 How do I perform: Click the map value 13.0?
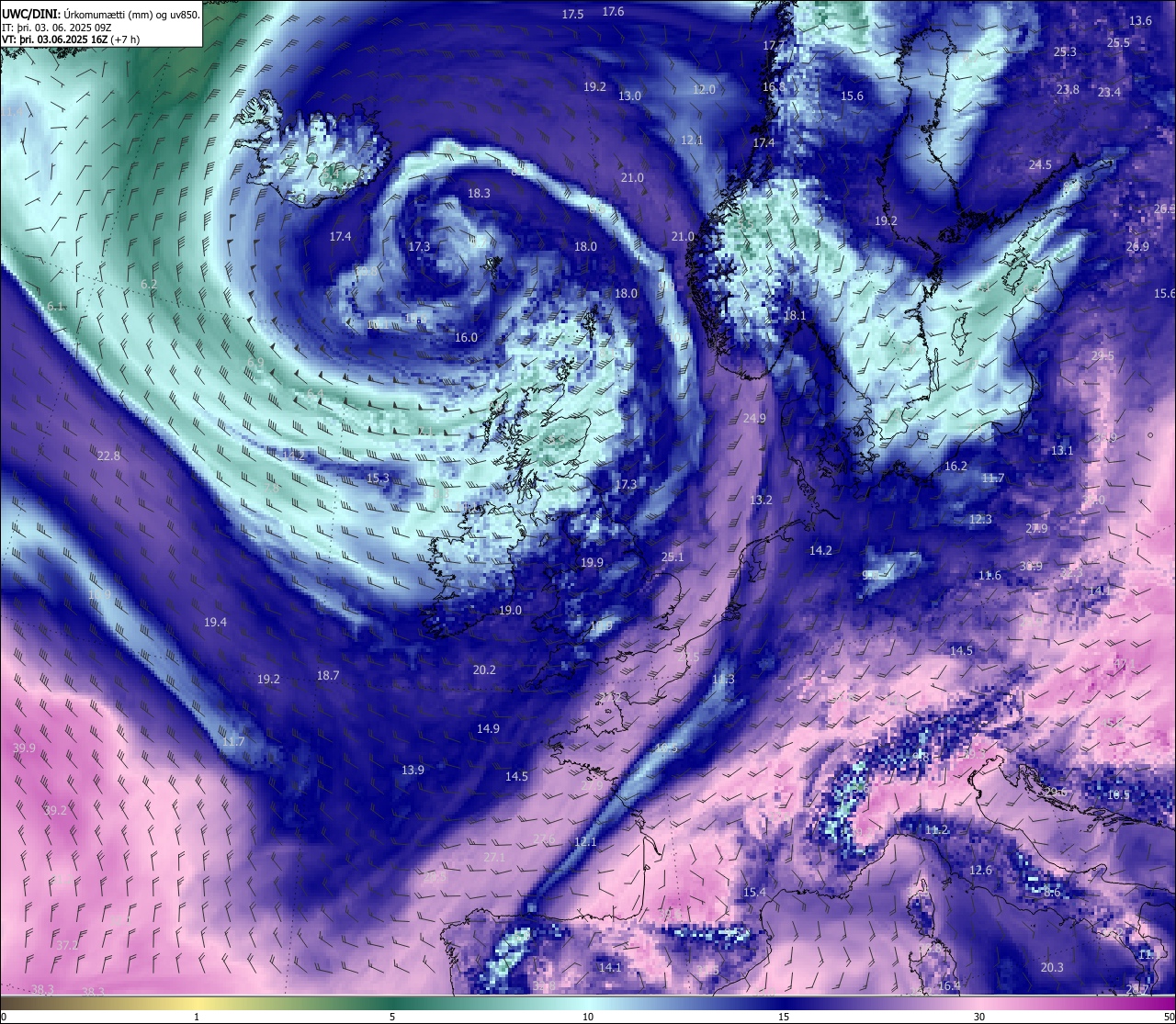pos(629,96)
